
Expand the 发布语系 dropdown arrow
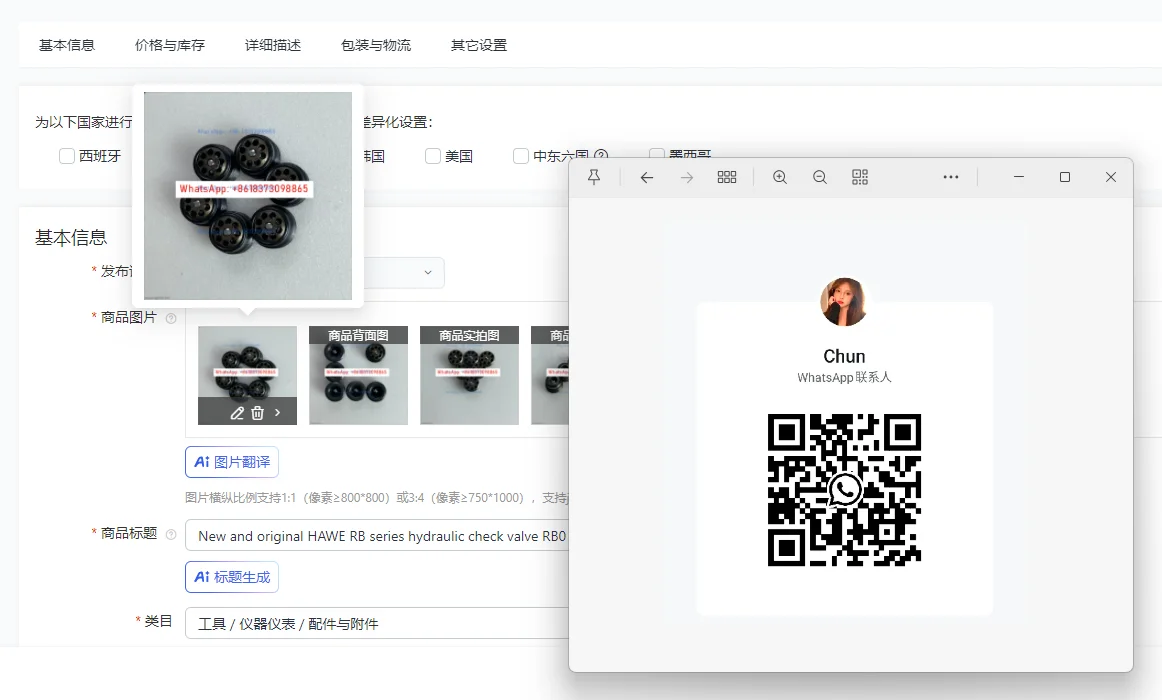428,273
